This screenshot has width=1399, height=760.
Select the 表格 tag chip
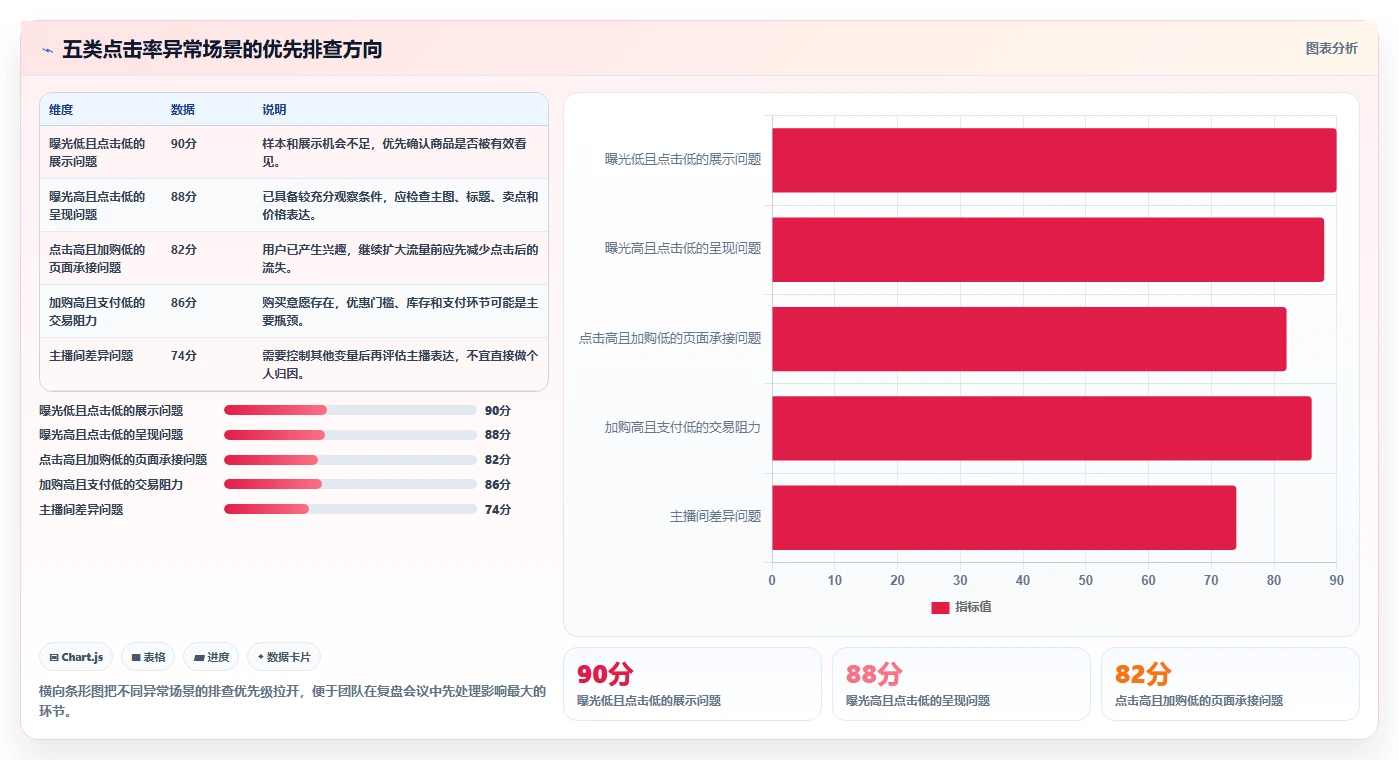[148, 657]
